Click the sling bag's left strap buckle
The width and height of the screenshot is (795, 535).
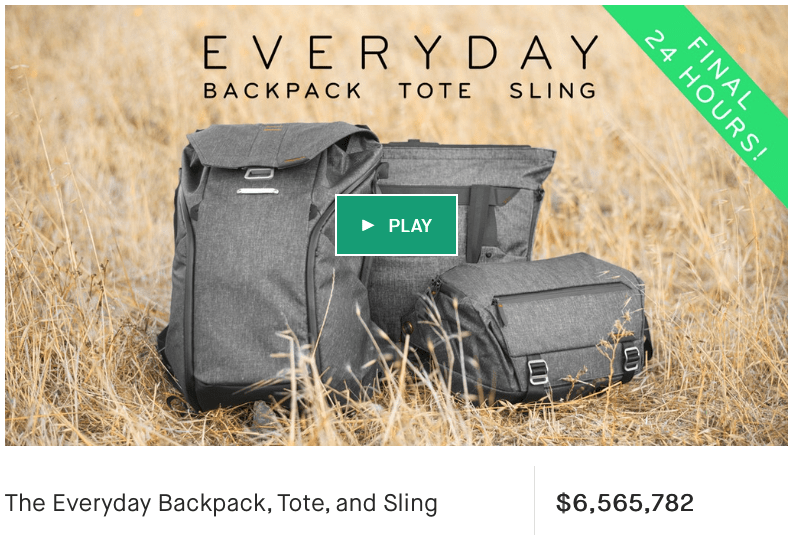(x=538, y=372)
